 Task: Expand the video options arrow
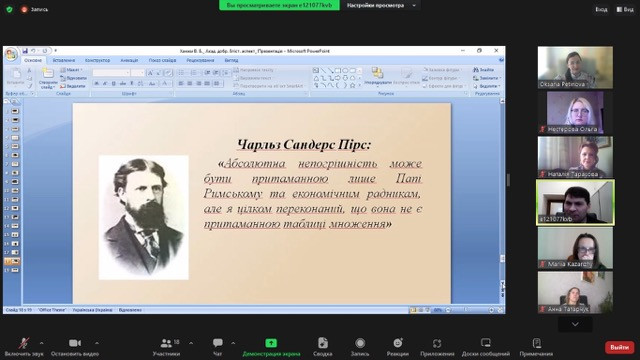pos(97,343)
